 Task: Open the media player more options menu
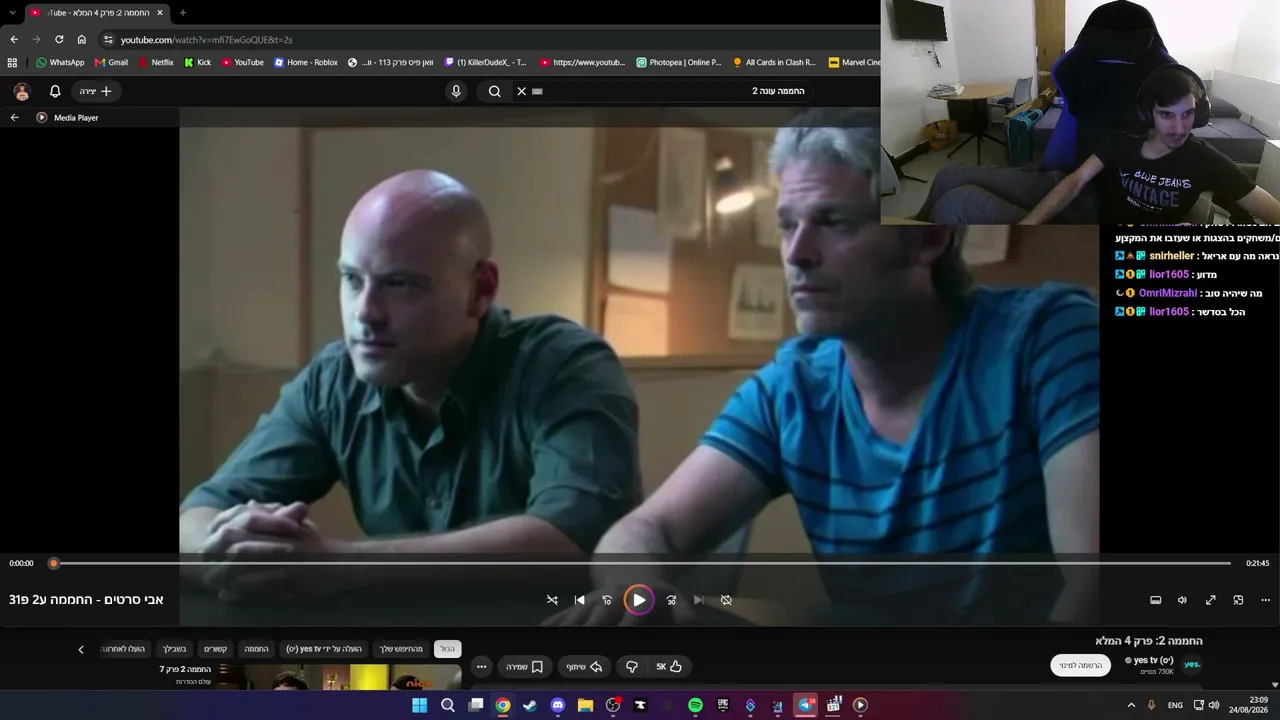1265,600
